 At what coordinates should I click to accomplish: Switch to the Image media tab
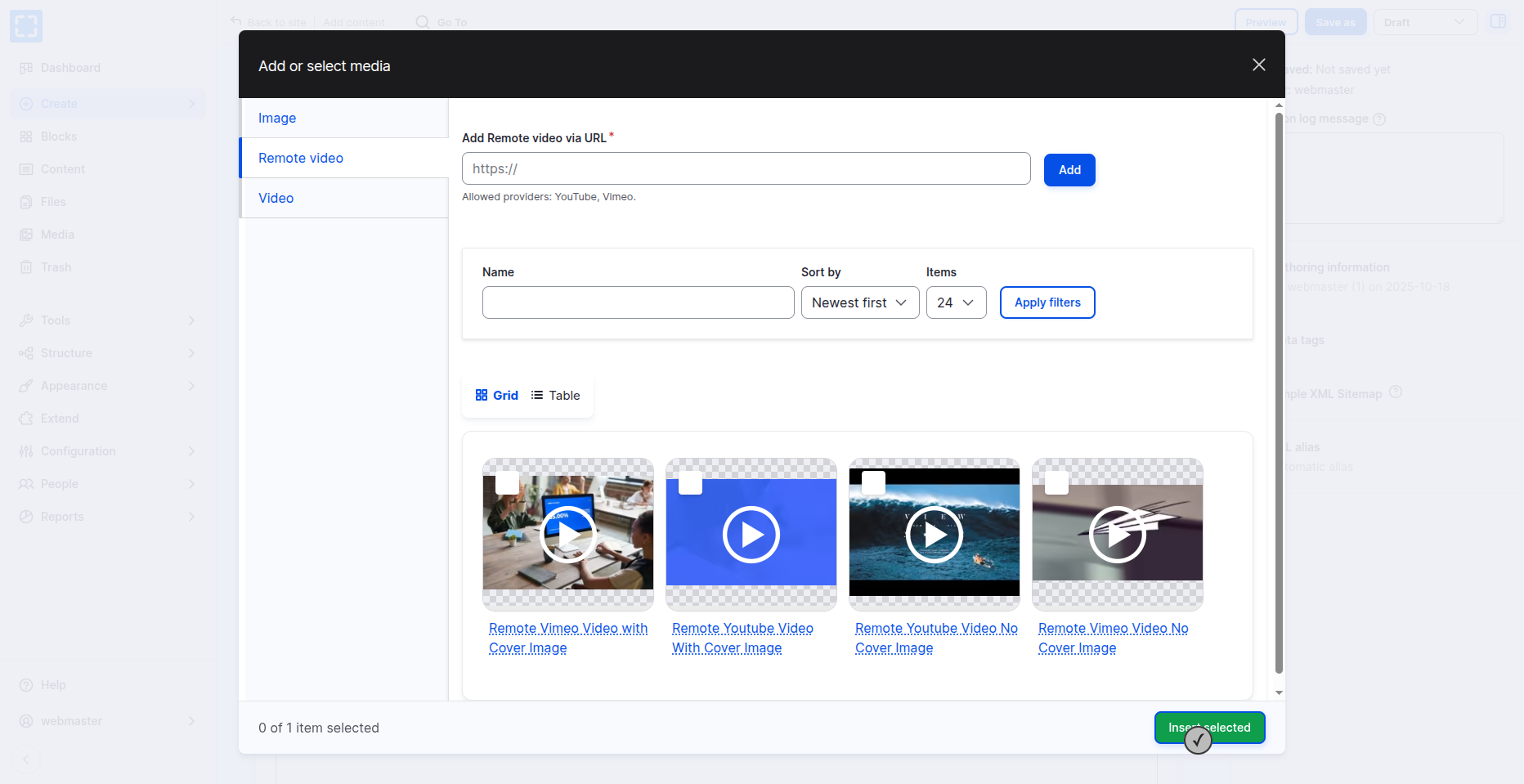(344, 118)
